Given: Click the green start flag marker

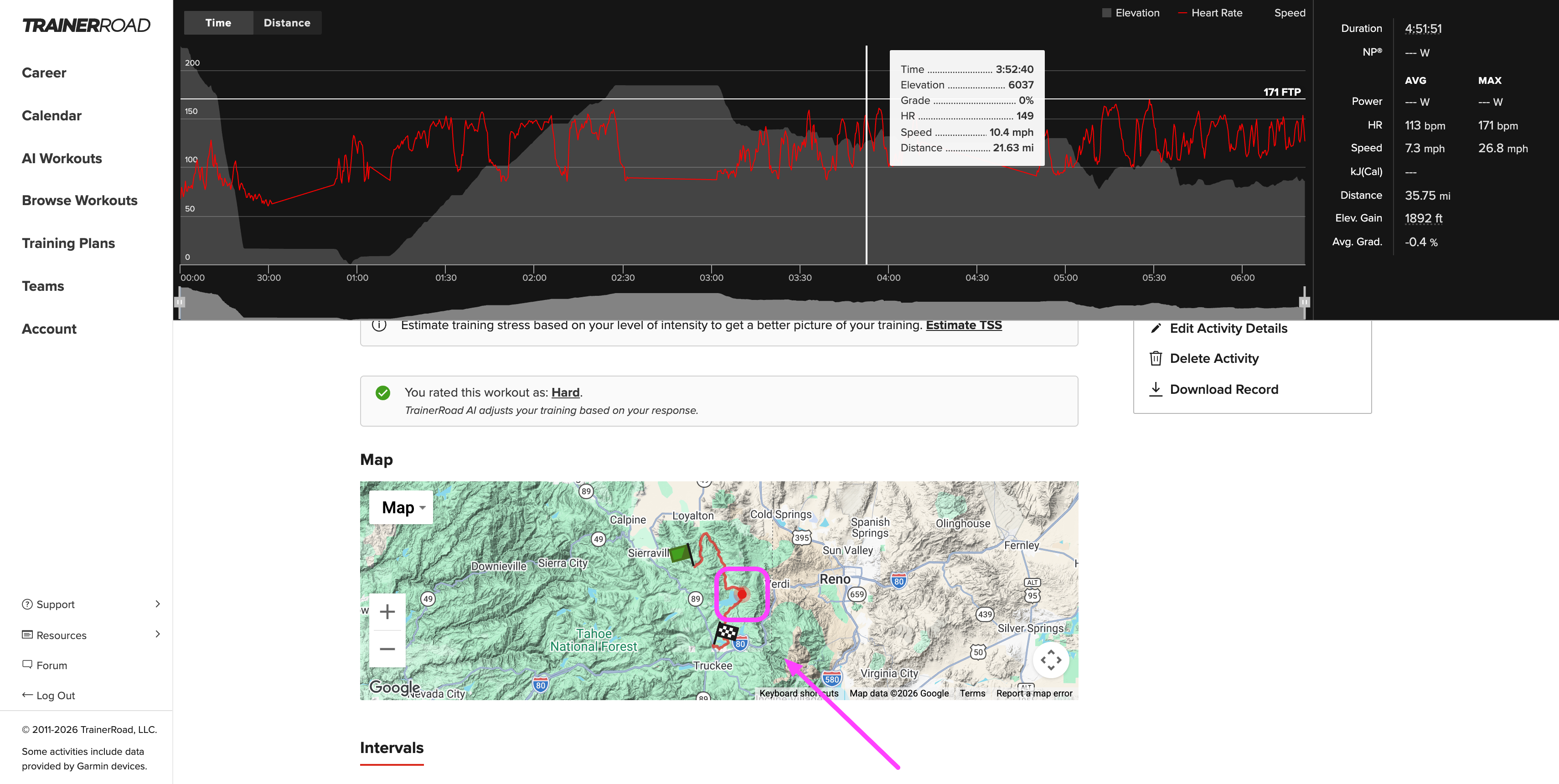Looking at the screenshot, I should (x=682, y=554).
